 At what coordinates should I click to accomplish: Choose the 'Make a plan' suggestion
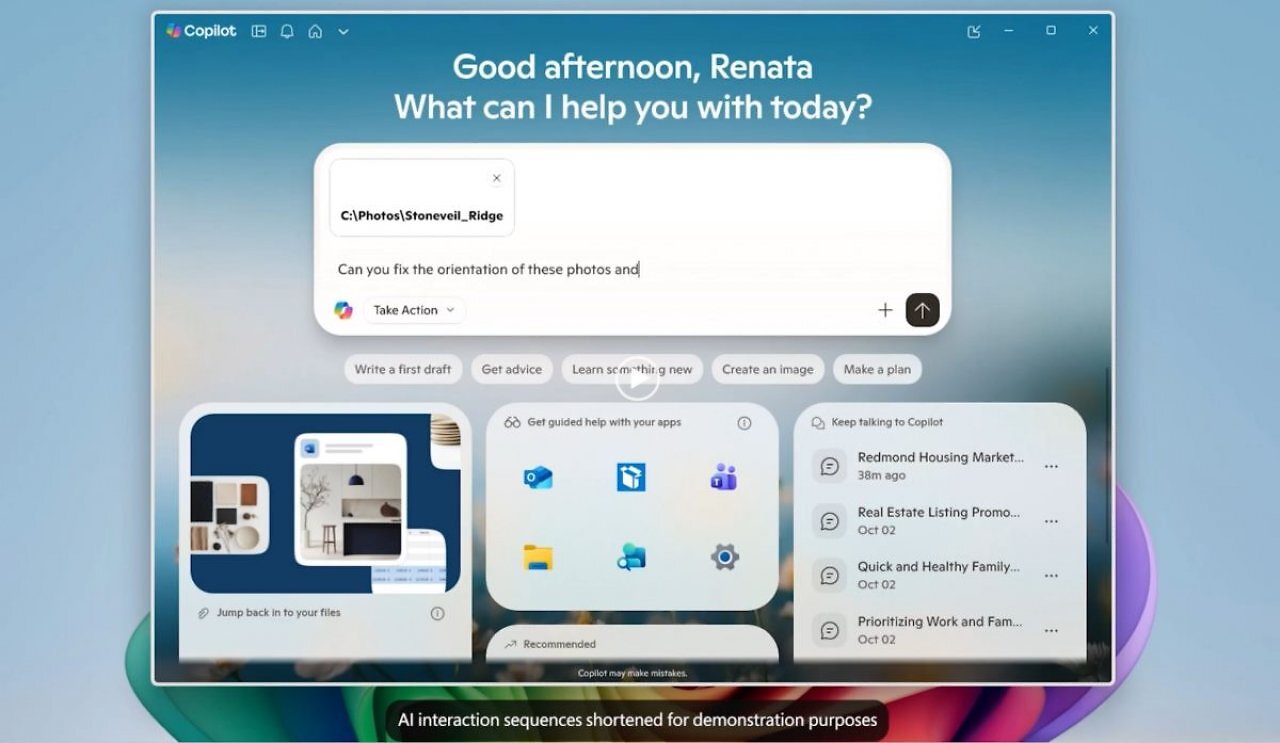coord(877,369)
